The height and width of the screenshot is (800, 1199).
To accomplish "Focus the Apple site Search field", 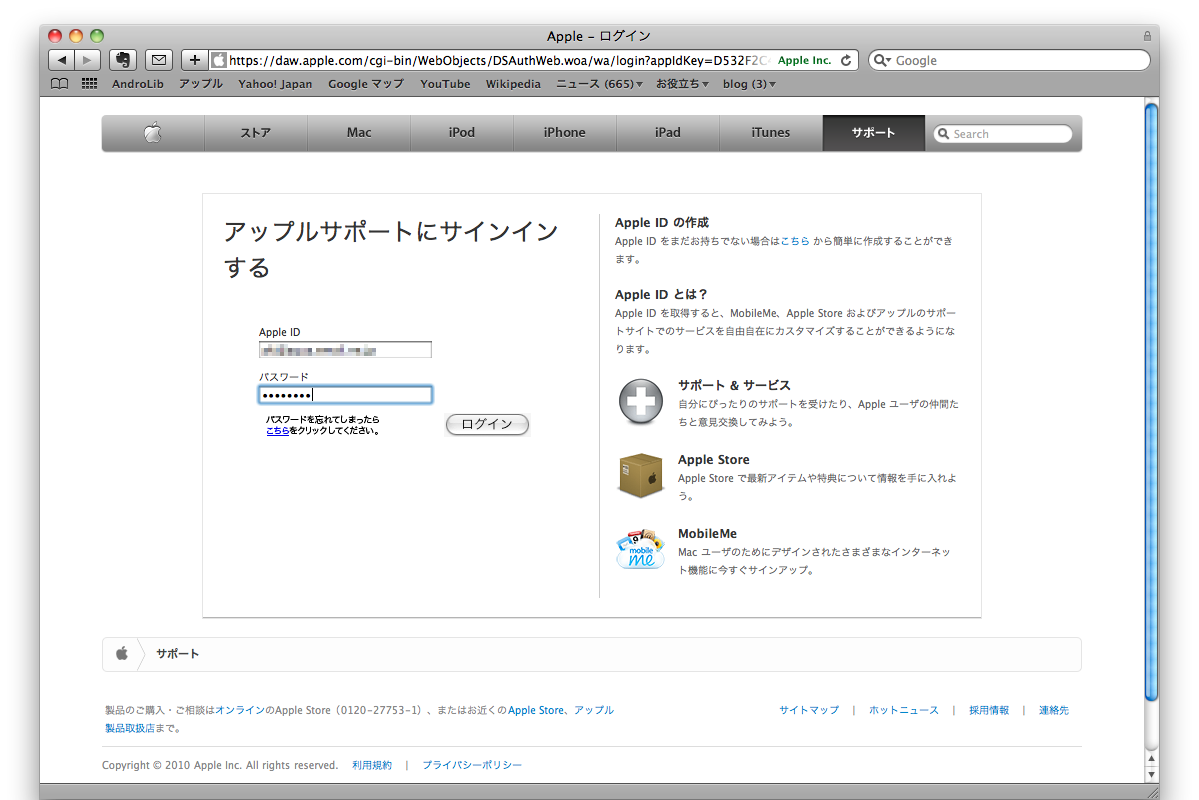I will 1002,134.
